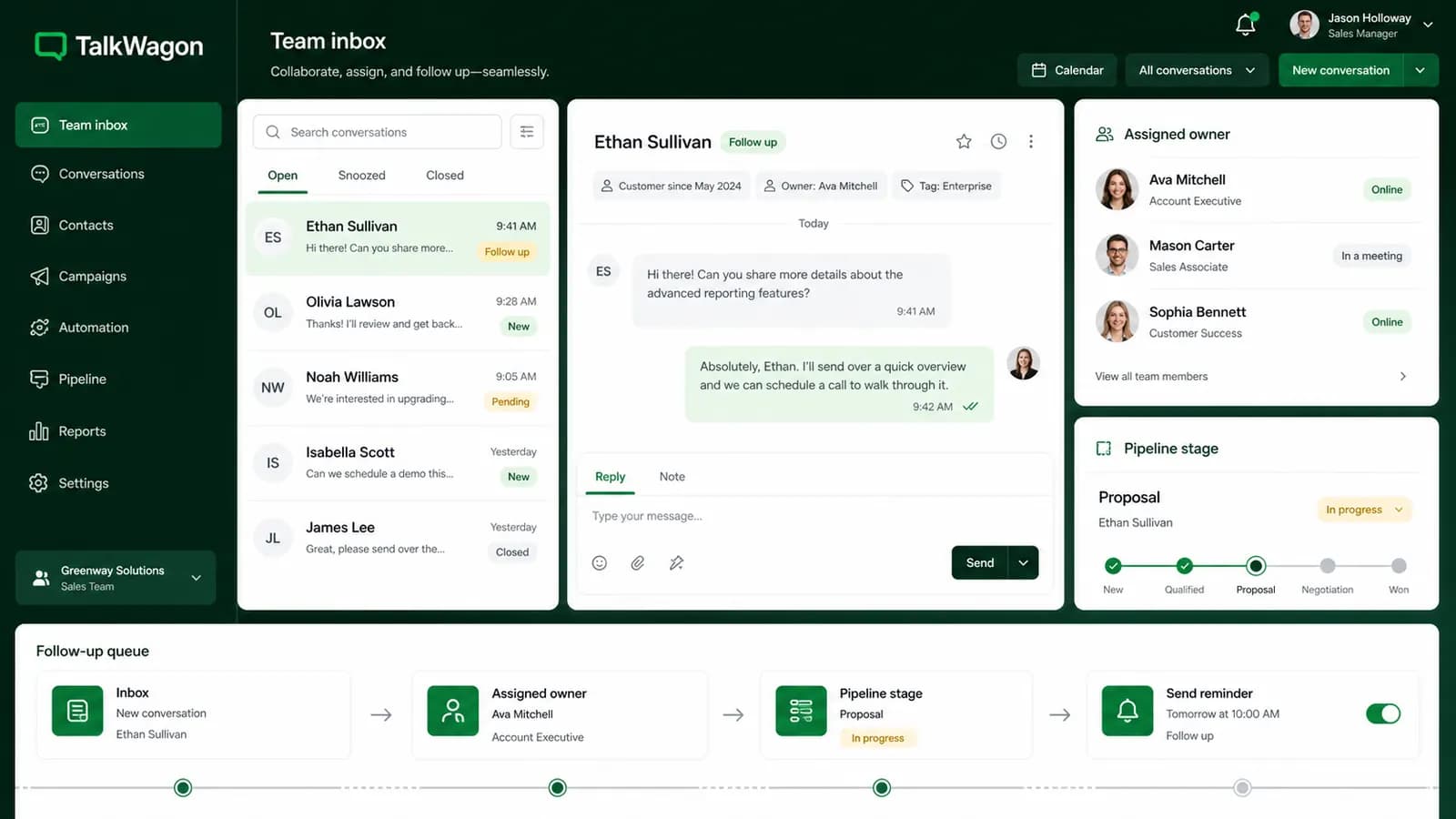Open Team inbox in sidebar
1456x819 pixels.
118,125
